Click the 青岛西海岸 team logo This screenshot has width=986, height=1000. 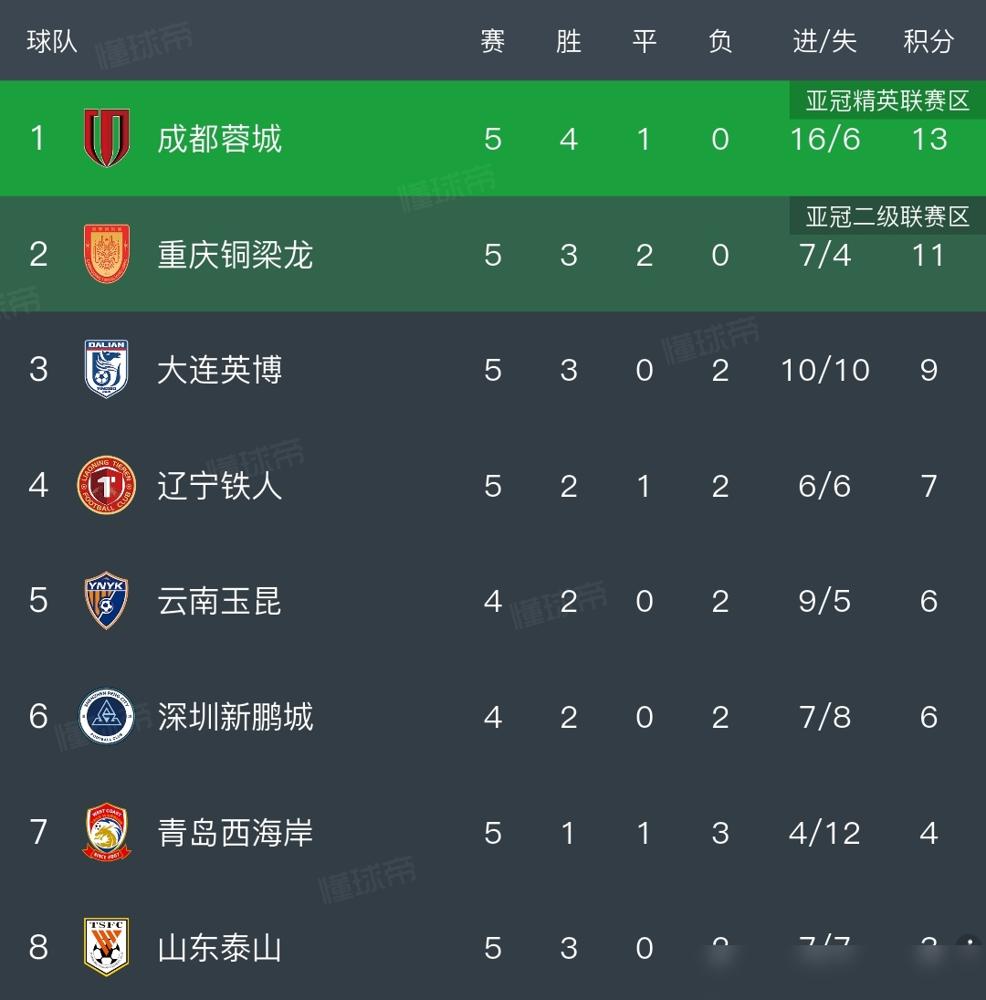point(106,832)
